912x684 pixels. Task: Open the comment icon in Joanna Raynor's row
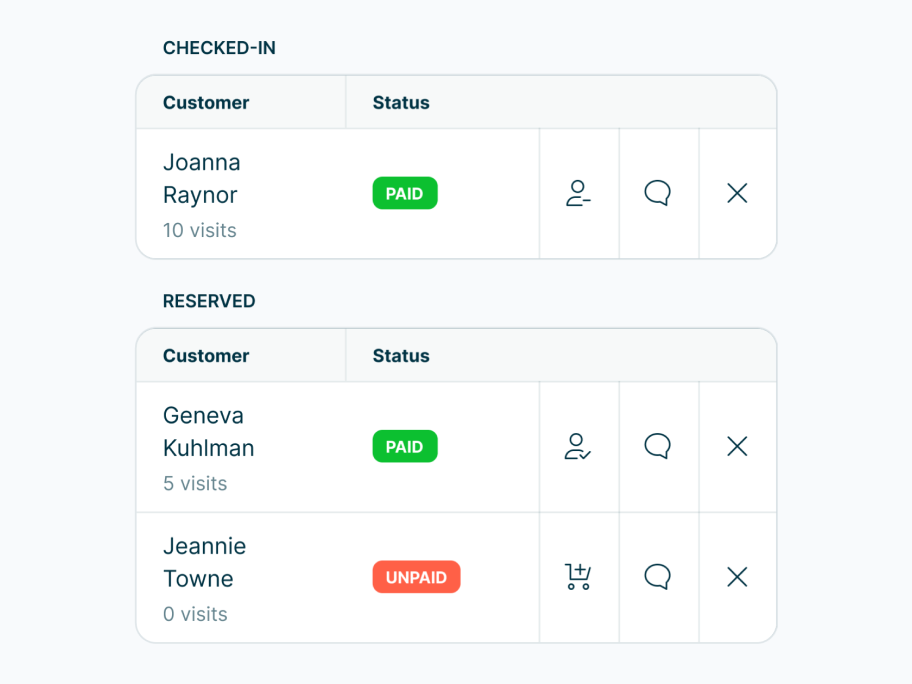tap(657, 193)
